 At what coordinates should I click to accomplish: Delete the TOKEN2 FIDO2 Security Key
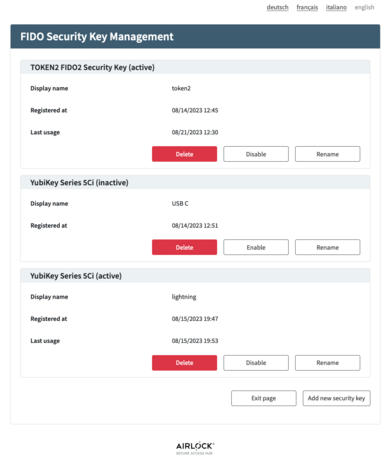(184, 154)
